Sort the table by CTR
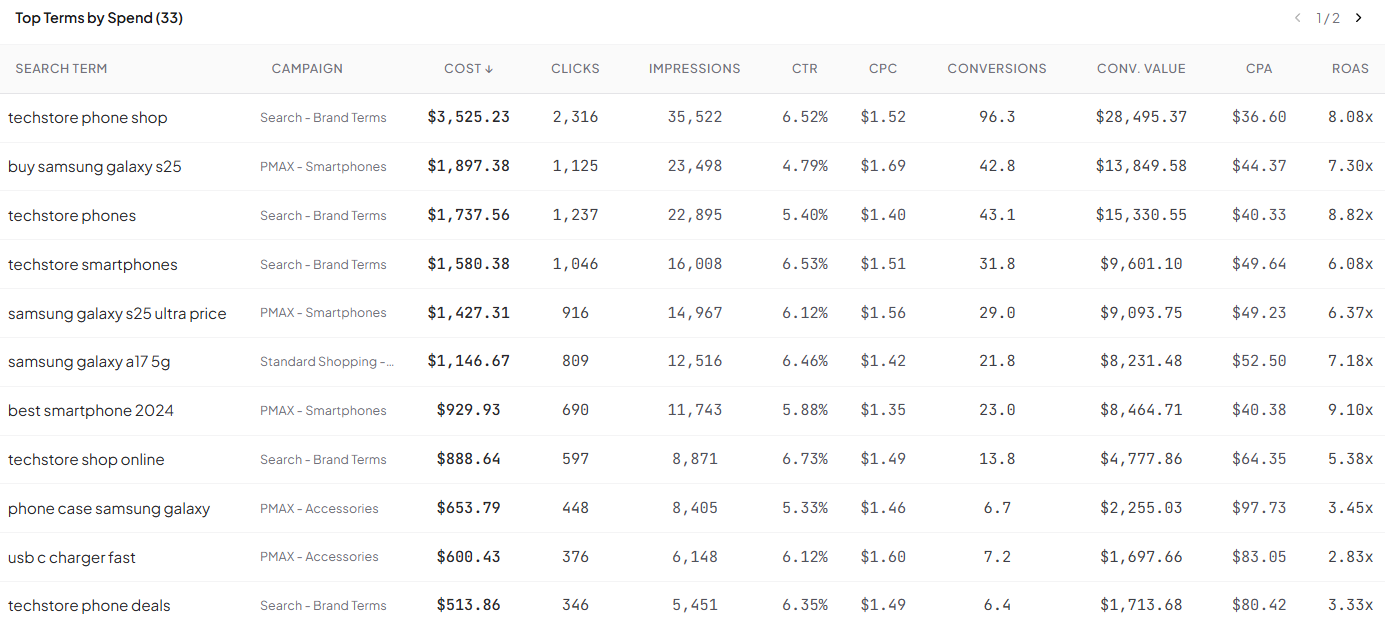The image size is (1385, 628). tap(805, 68)
